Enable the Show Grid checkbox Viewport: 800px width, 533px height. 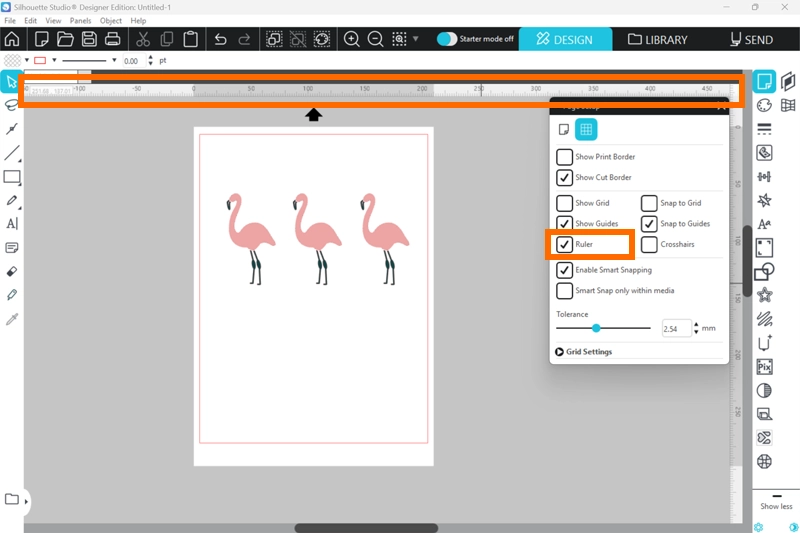565,203
